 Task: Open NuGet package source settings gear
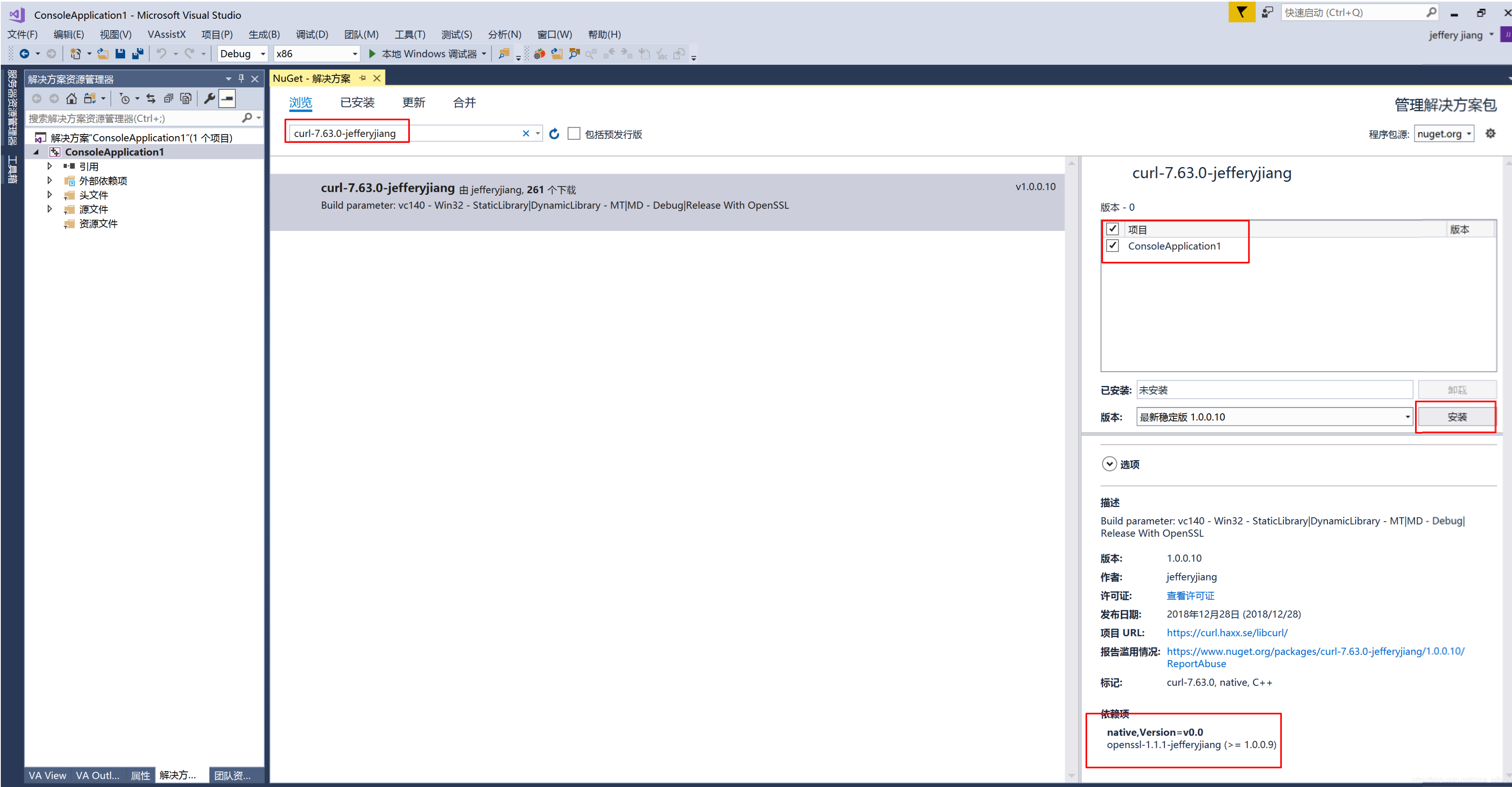click(1490, 133)
